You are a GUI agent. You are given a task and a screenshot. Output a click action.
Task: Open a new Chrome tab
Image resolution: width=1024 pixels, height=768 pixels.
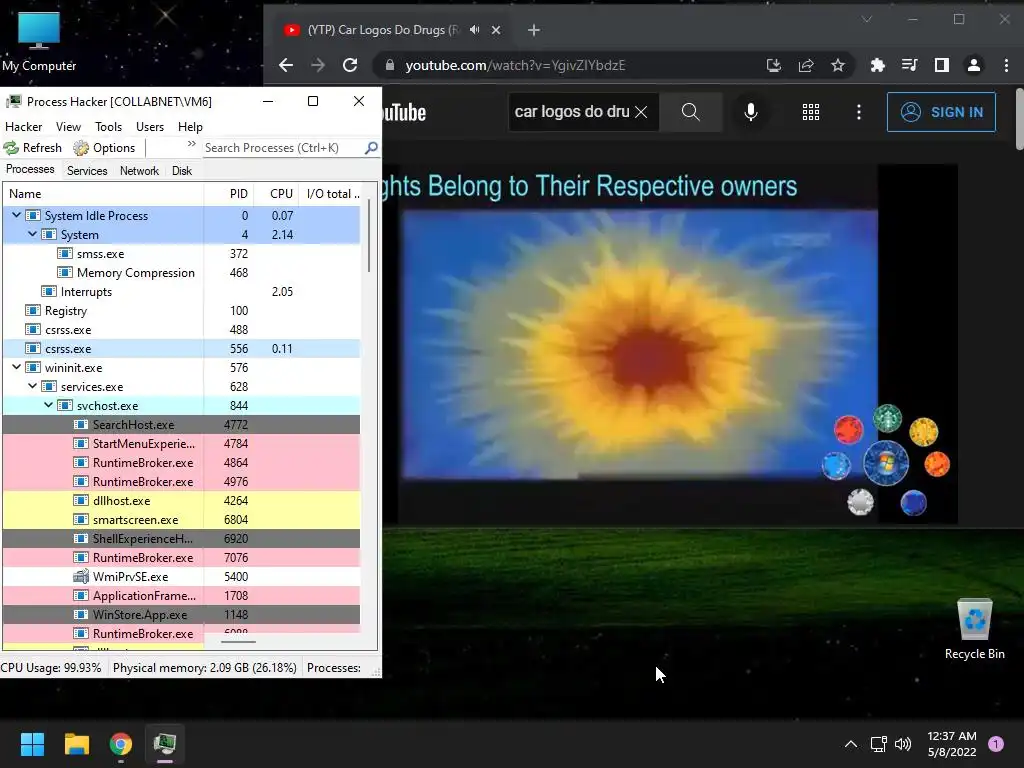coord(534,30)
